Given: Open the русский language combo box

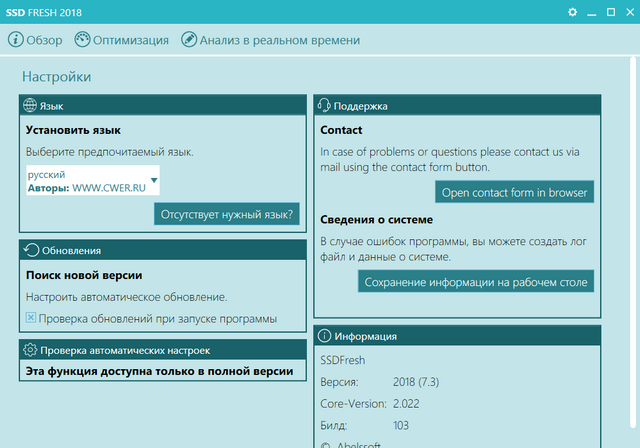Looking at the screenshot, I should click(92, 181).
